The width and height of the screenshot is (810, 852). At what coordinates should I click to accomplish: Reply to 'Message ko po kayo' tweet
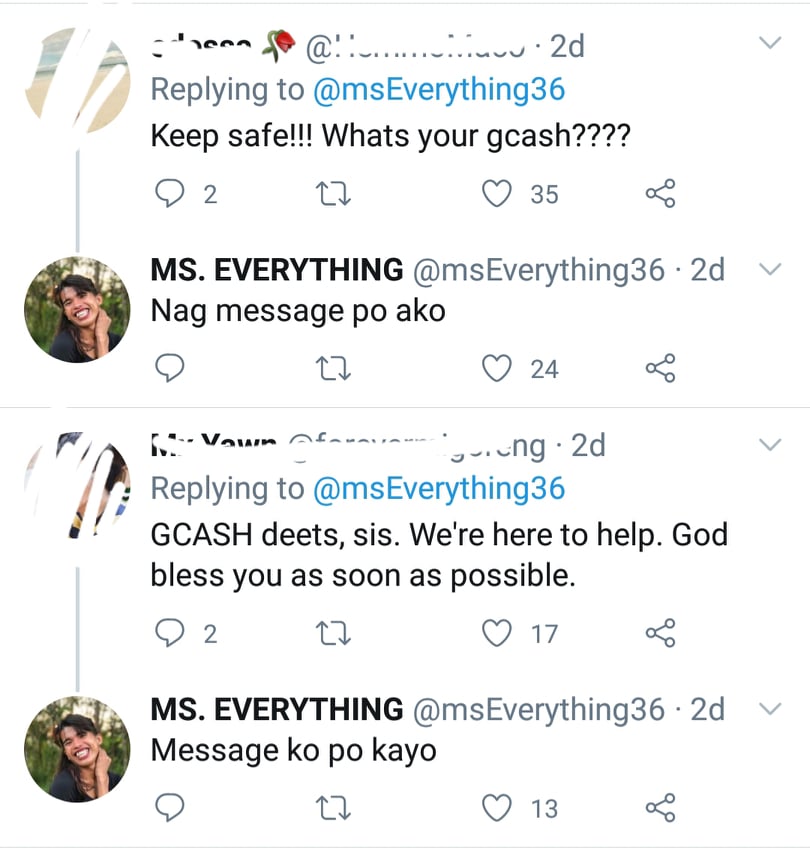(x=172, y=808)
